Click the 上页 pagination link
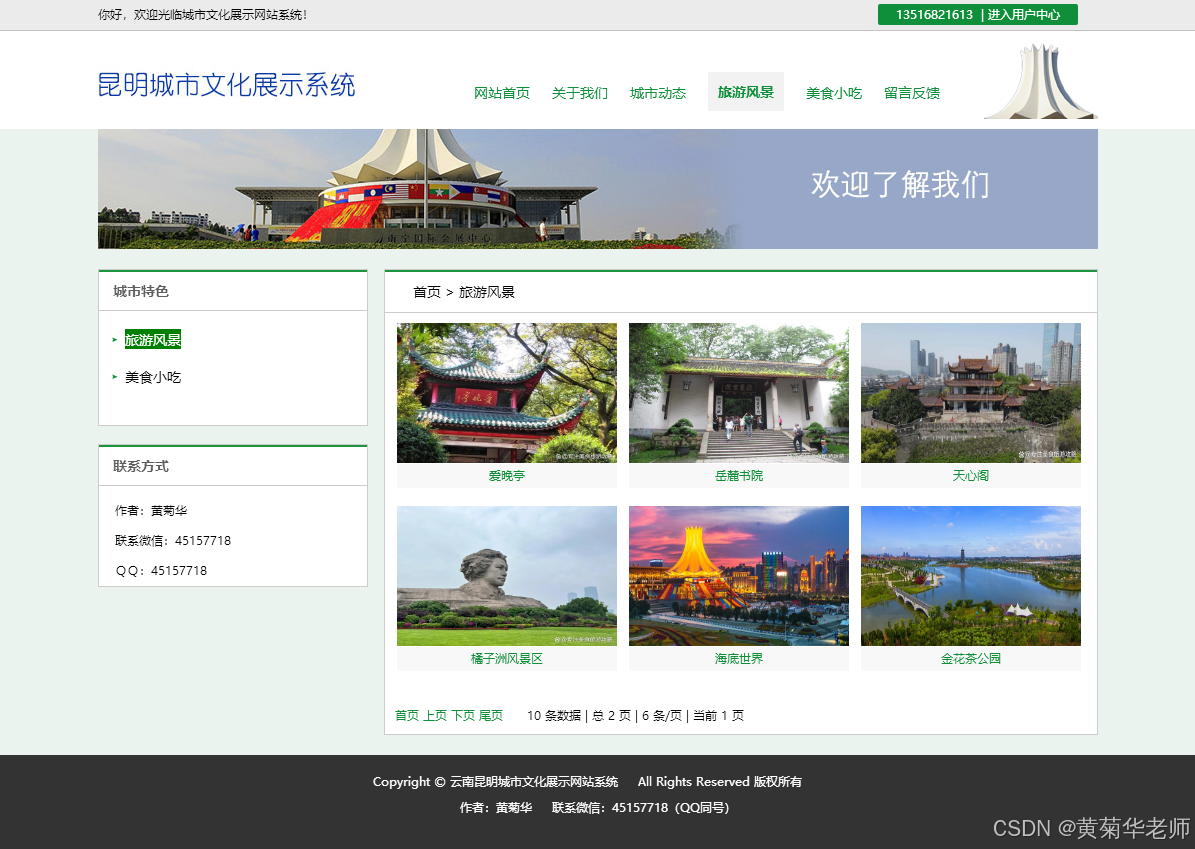The width and height of the screenshot is (1195, 849). (x=435, y=716)
